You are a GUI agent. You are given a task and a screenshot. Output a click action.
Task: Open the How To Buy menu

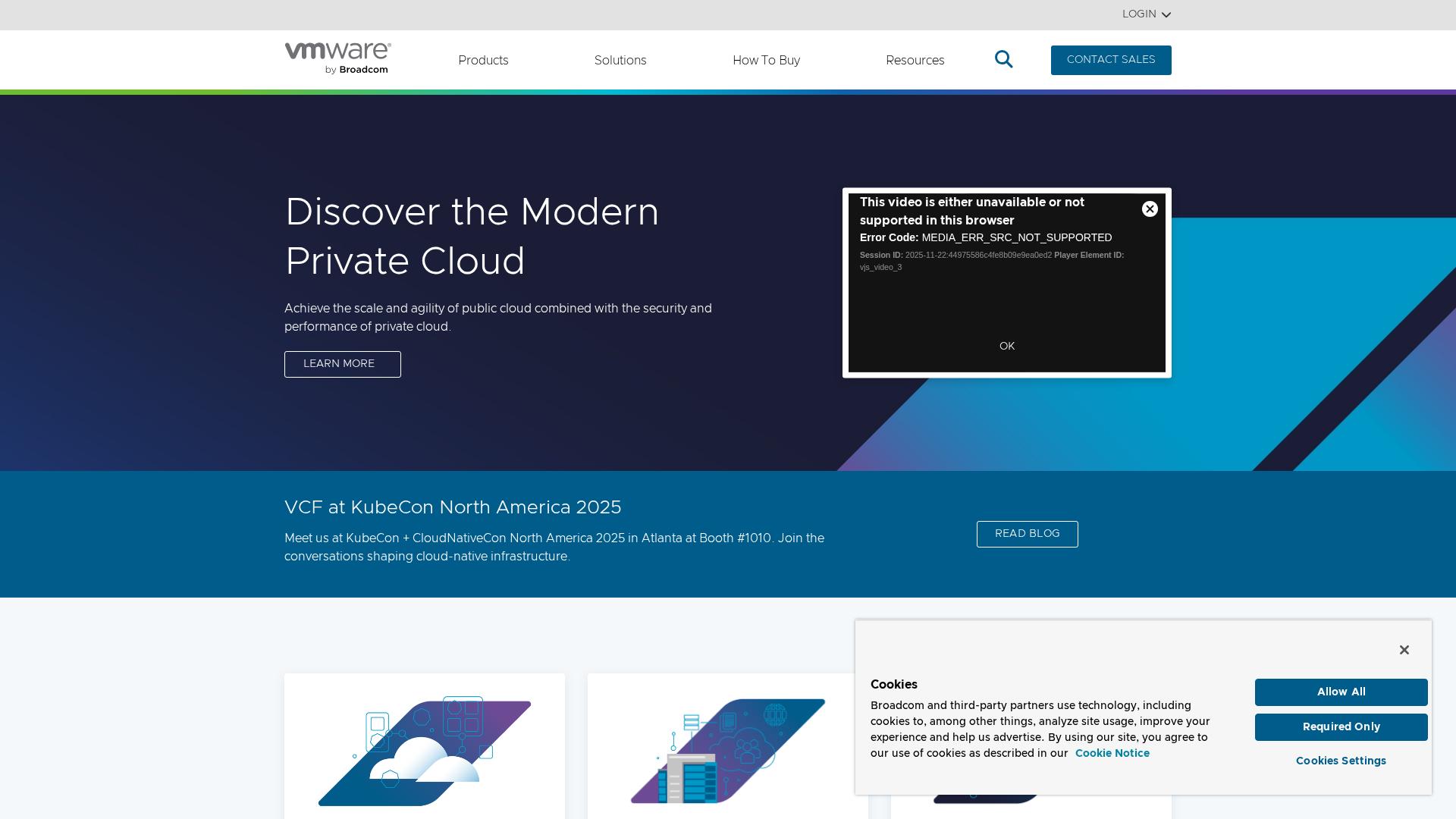point(766,61)
